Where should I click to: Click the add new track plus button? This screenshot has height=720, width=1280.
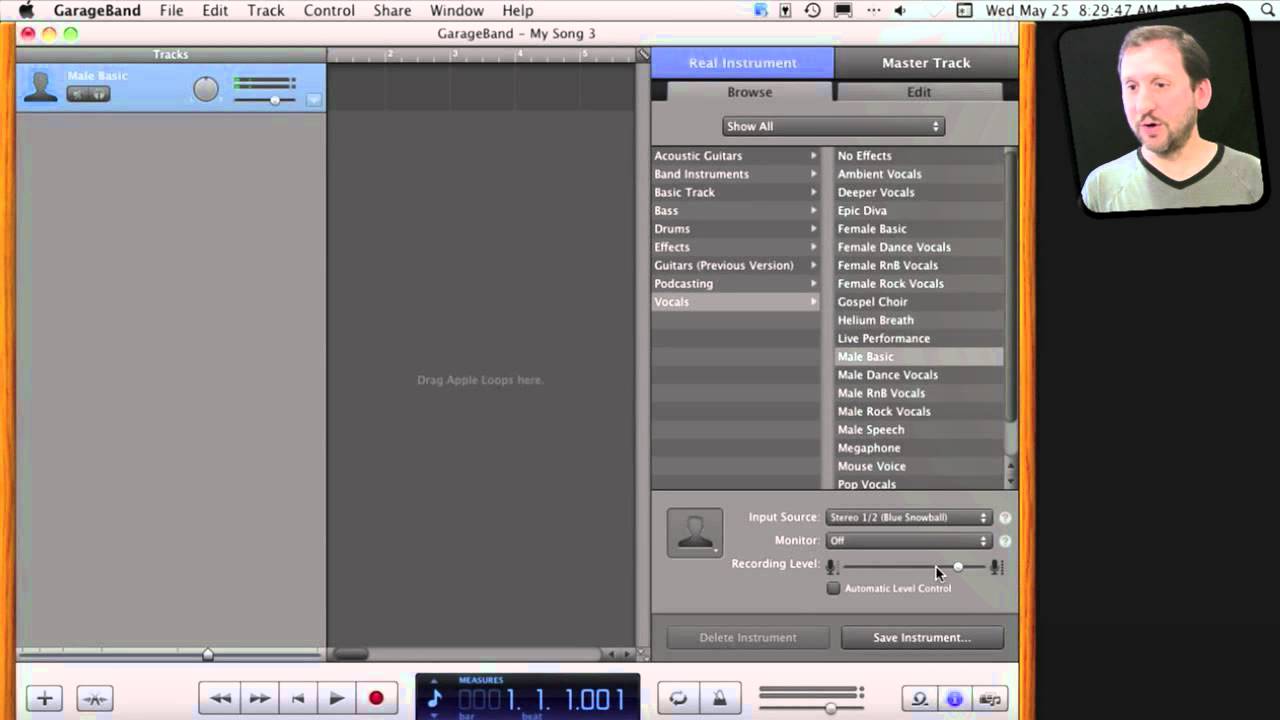point(44,698)
